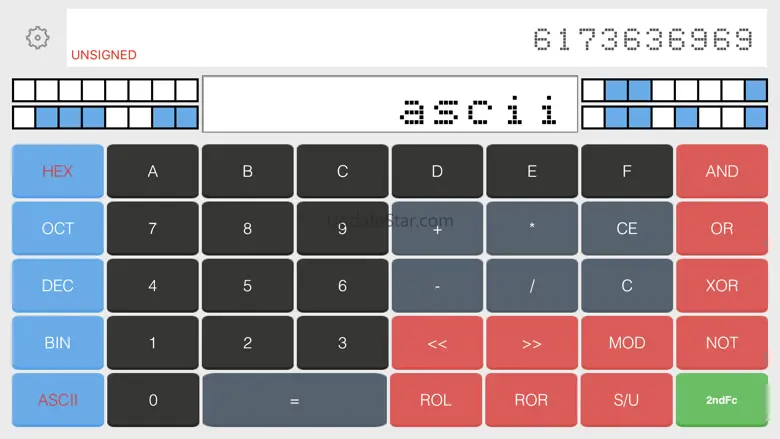Switch to HEX number mode

pyautogui.click(x=58, y=171)
